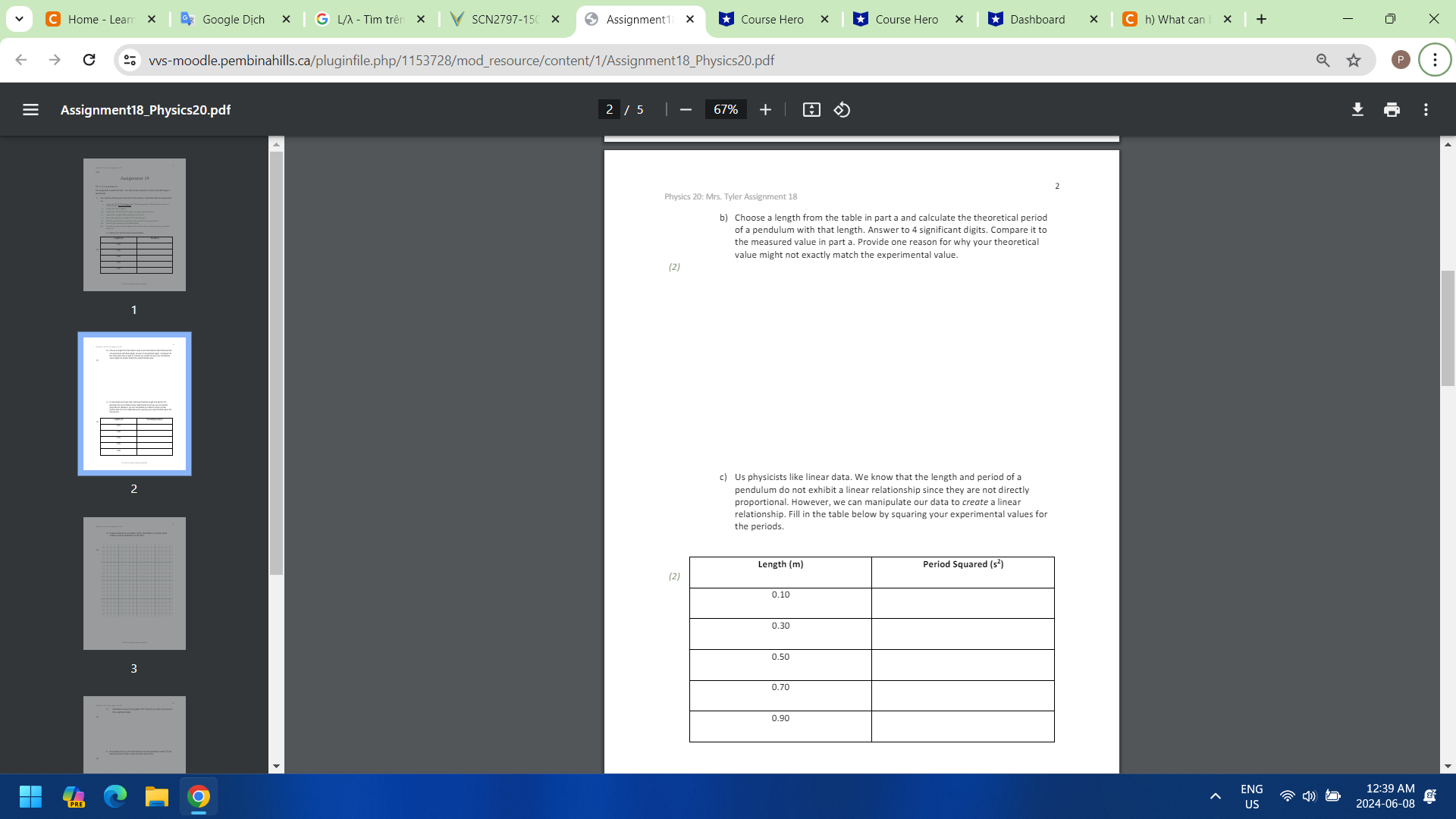This screenshot has height=819, width=1456.
Task: Expand the tab search dropdown arrow
Action: pos(19,19)
